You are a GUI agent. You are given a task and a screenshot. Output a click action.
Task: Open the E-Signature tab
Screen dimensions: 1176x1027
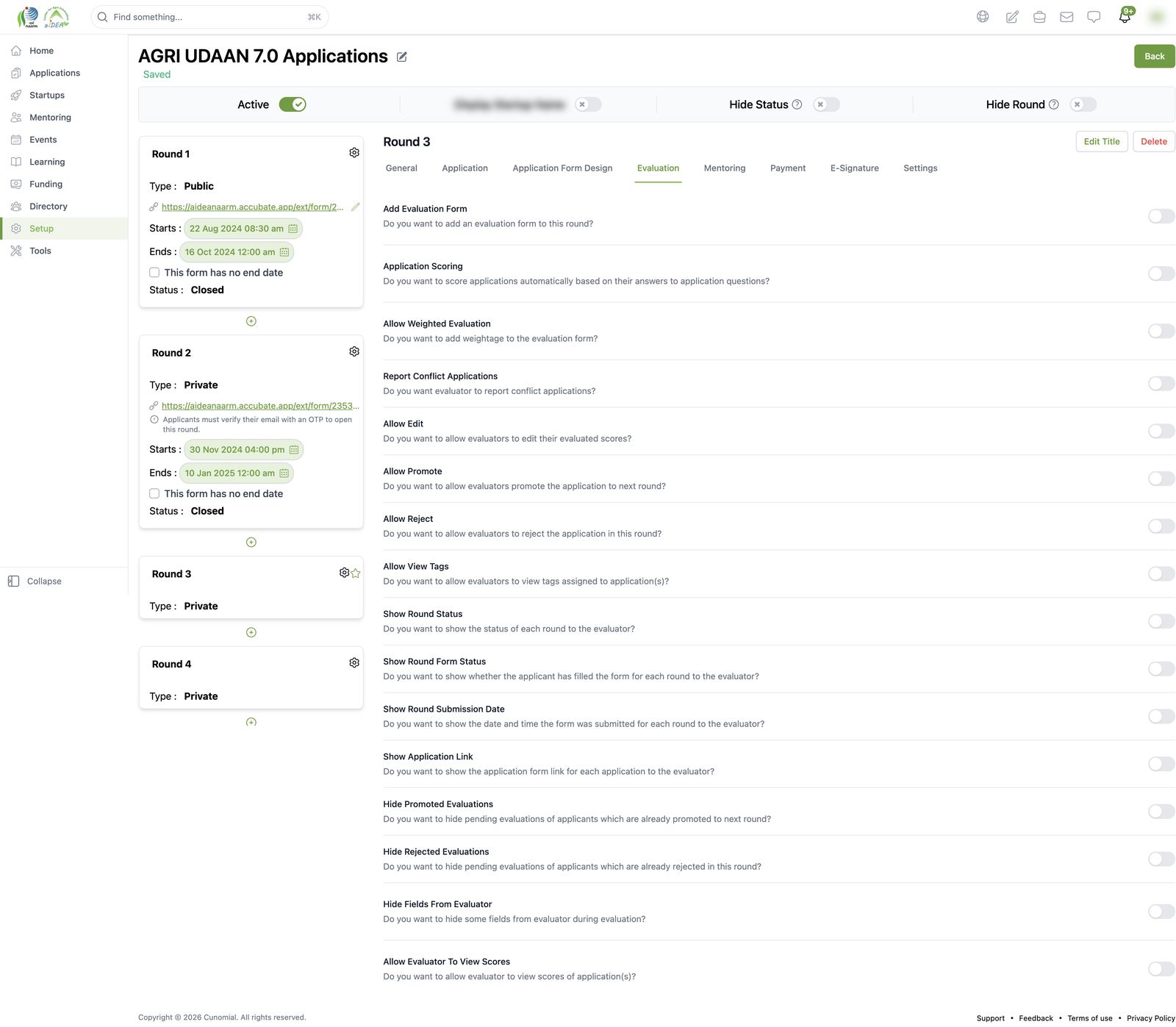point(855,168)
